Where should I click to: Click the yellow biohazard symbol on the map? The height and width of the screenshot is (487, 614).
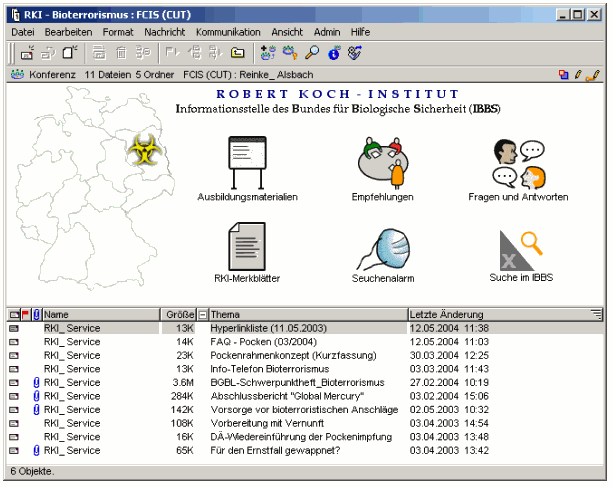click(144, 149)
